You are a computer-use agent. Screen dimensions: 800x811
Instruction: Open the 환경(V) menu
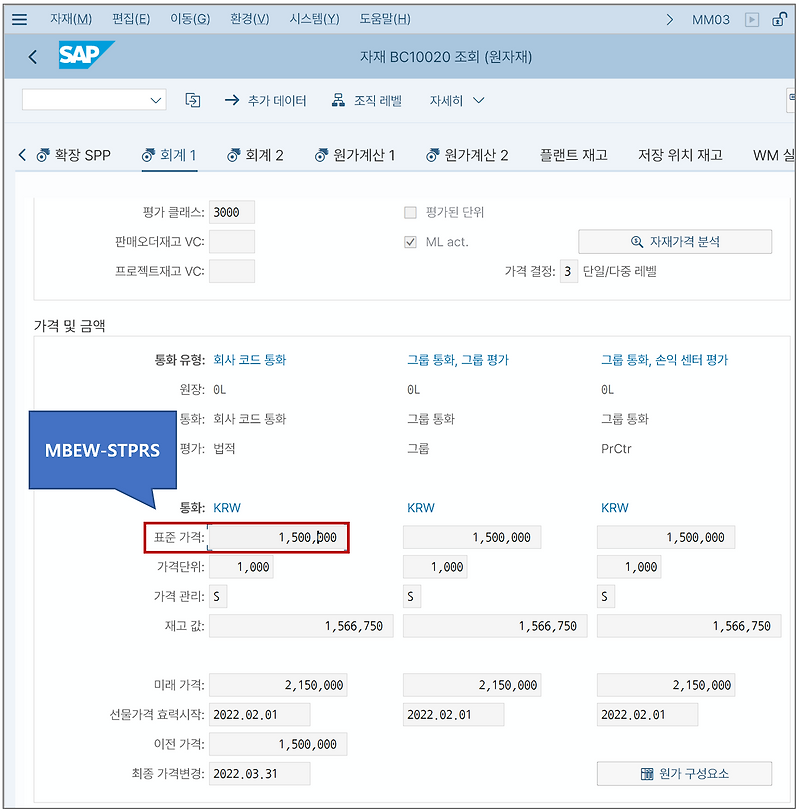pos(250,19)
